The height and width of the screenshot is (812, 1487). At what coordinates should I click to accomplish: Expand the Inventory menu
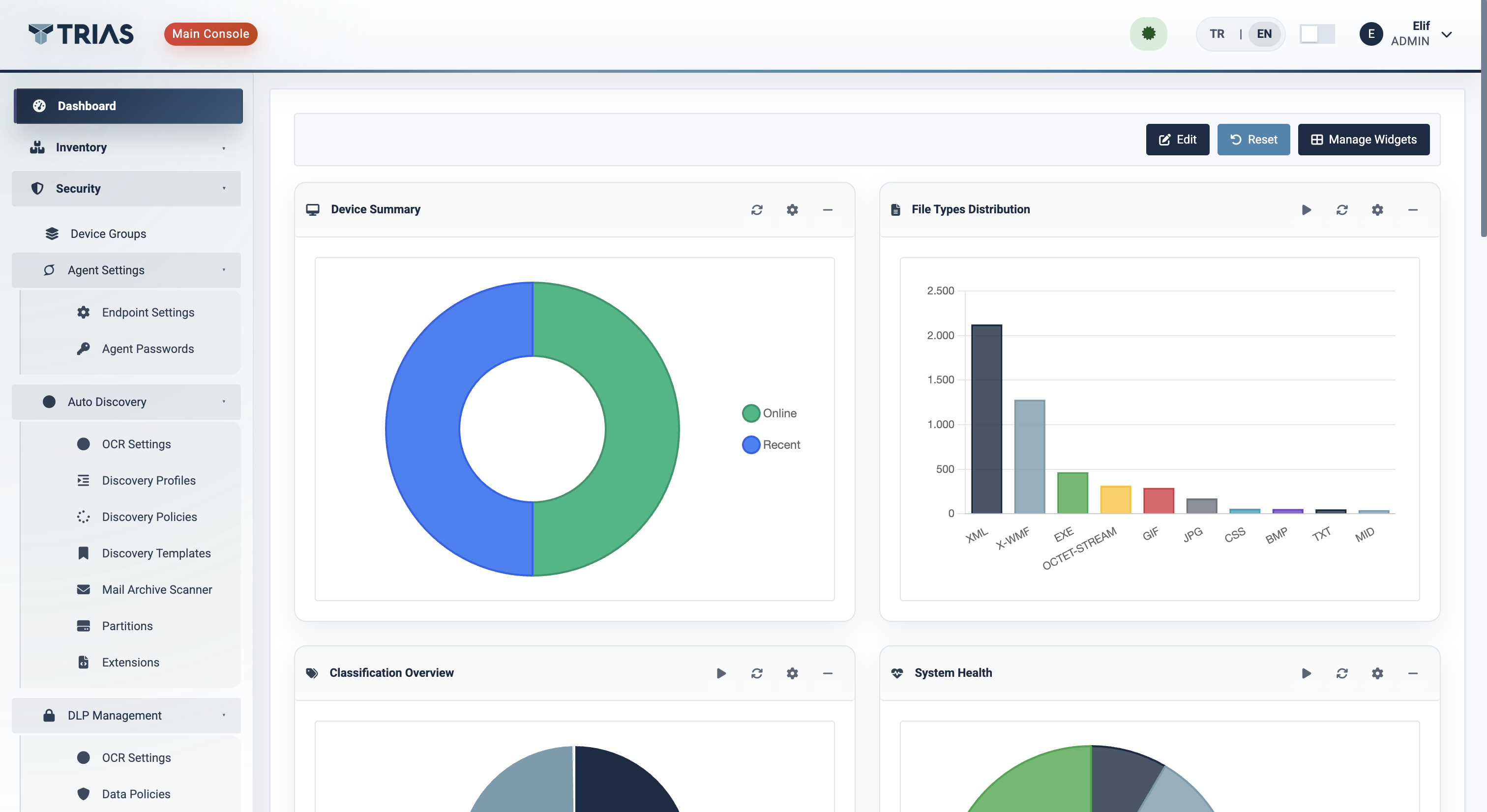point(126,147)
